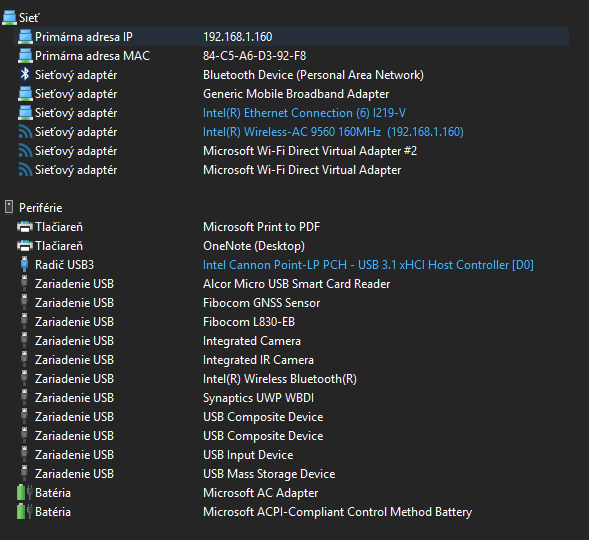The height and width of the screenshot is (540, 589).
Task: Click the USB plug icon of Alcor Micro Smart Card Reader
Action: point(24,284)
